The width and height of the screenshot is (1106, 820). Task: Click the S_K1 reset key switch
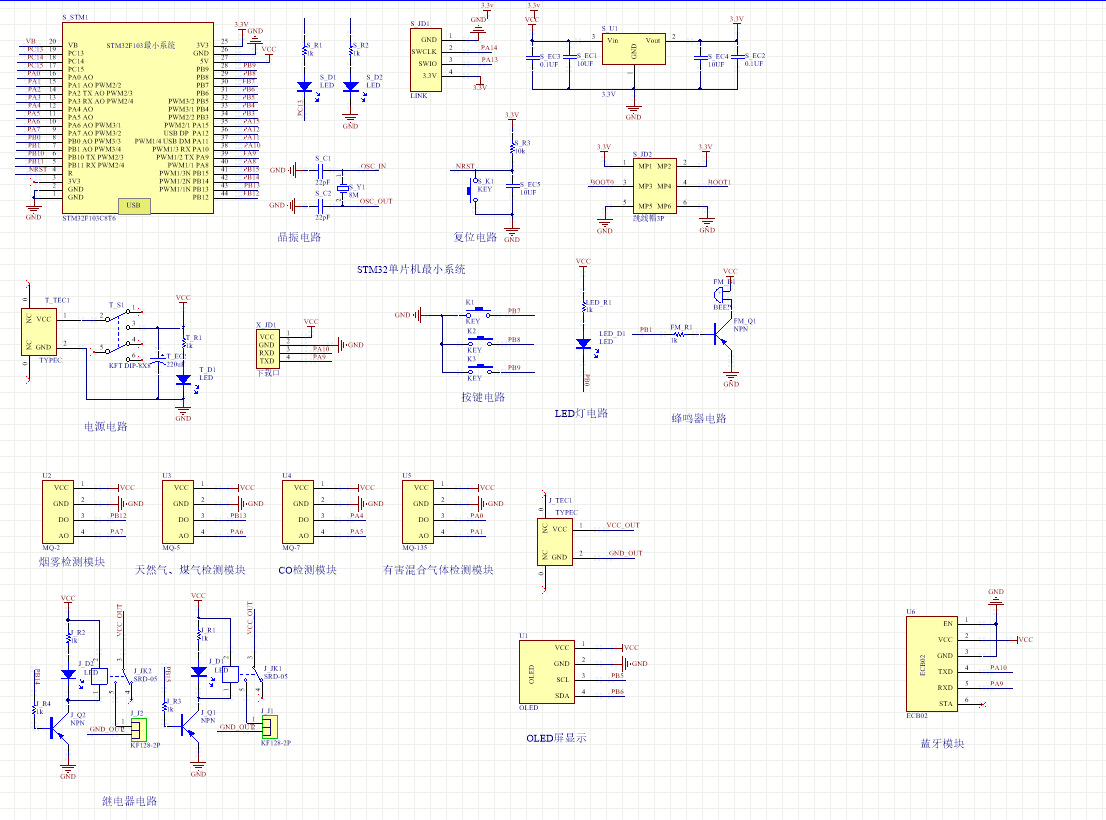tap(474, 188)
